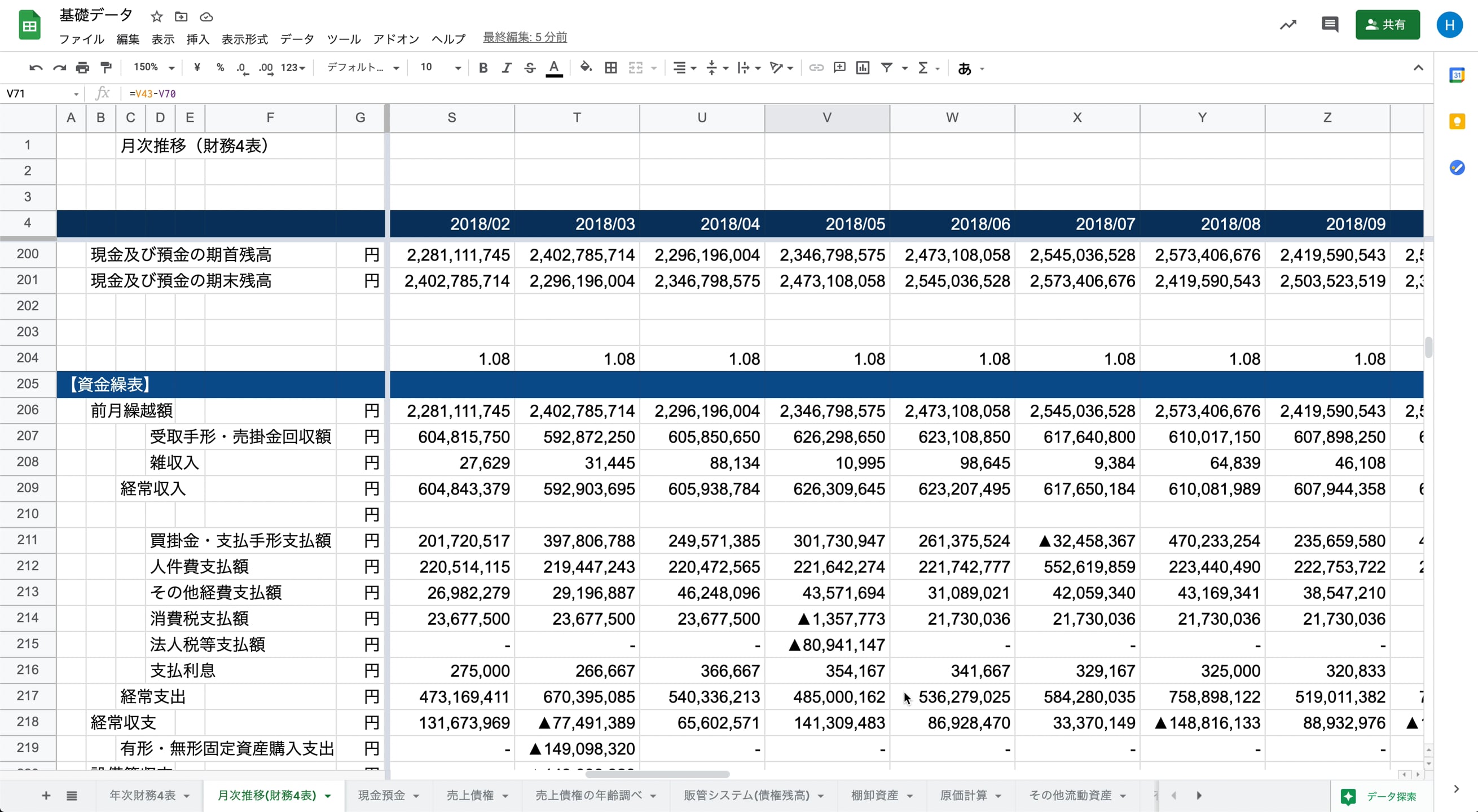The width and height of the screenshot is (1478, 812).
Task: Toggle strikethrough formatting
Action: (x=530, y=68)
